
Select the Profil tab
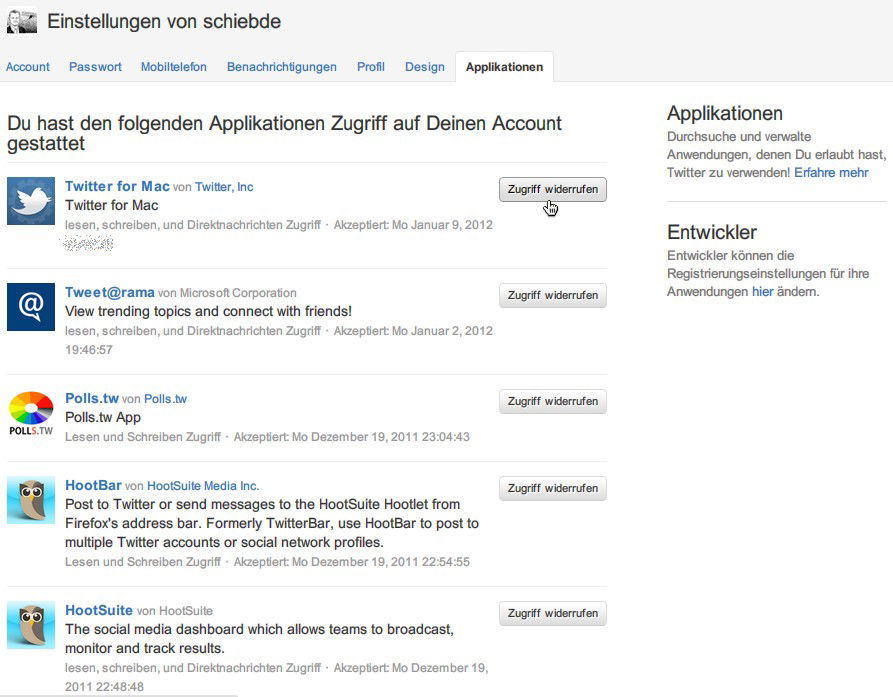(x=371, y=67)
